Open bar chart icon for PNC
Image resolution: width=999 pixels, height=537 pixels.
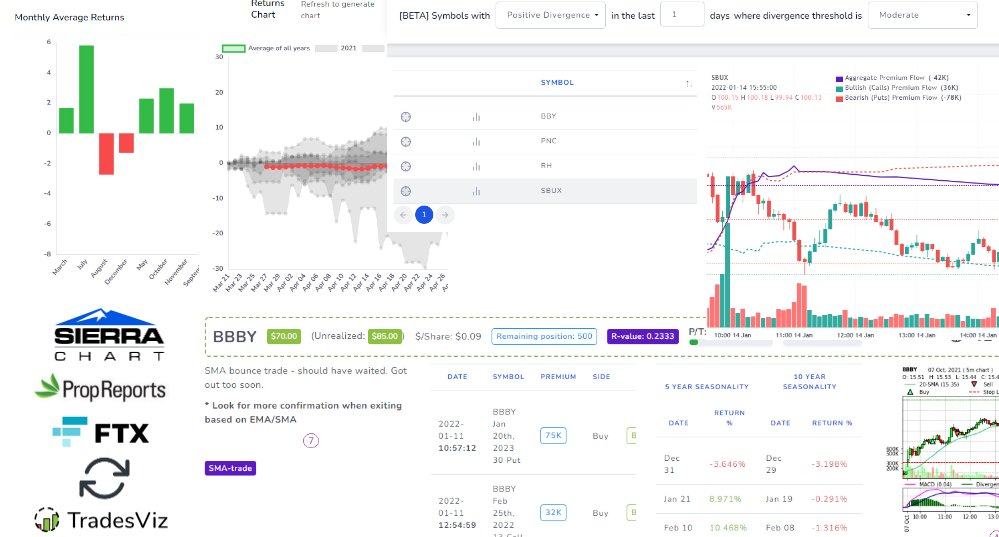pyautogui.click(x=476, y=141)
